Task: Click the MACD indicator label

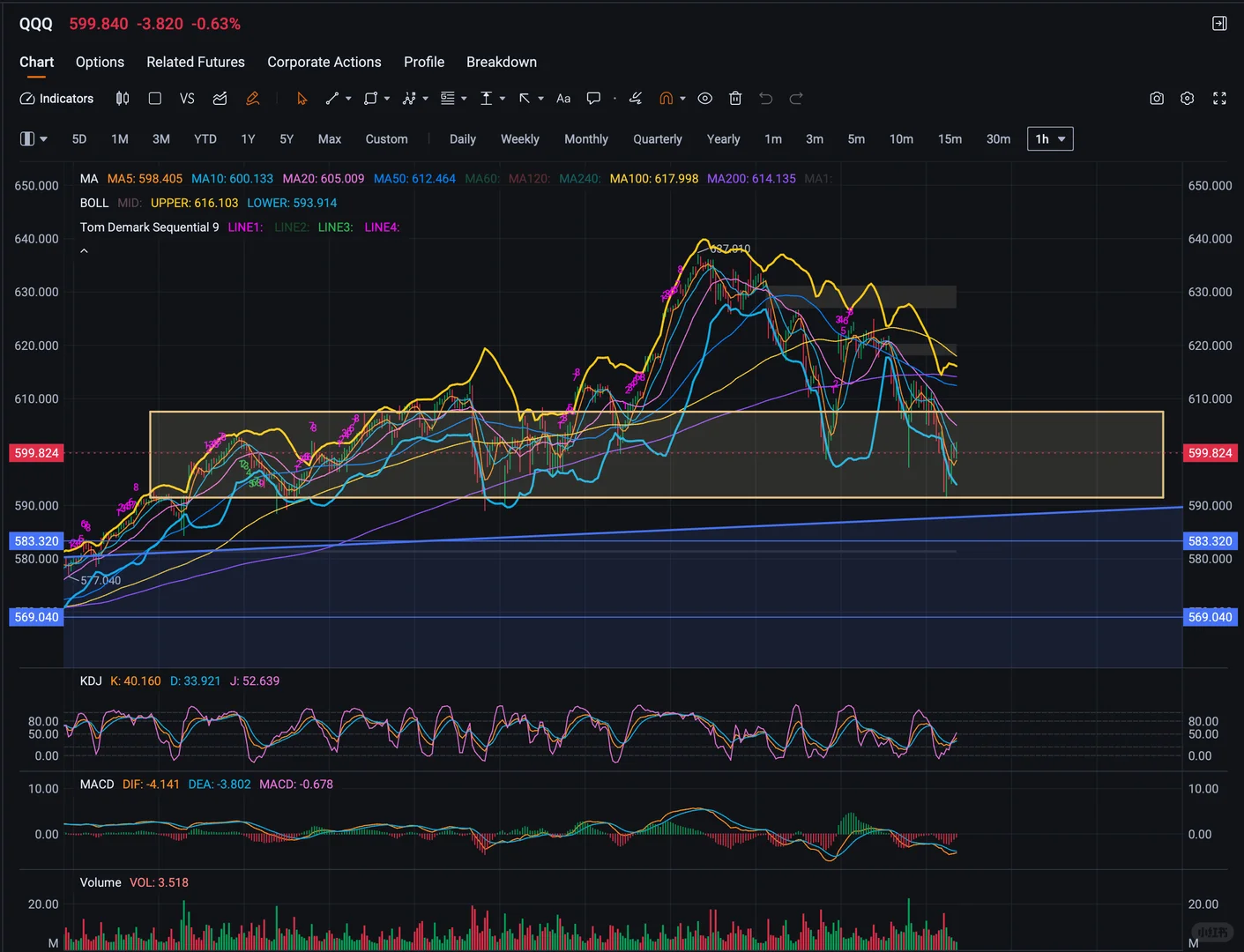Action: click(x=97, y=785)
